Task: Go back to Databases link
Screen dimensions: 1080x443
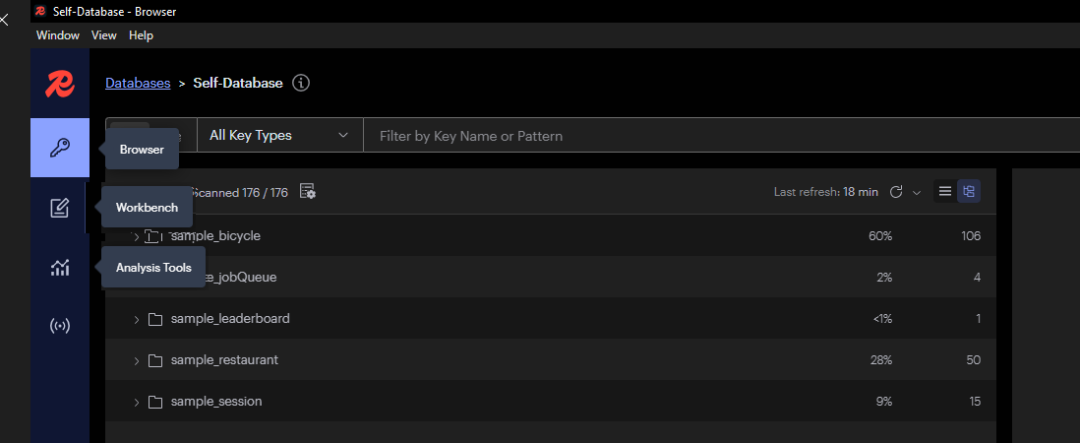Action: tap(138, 83)
